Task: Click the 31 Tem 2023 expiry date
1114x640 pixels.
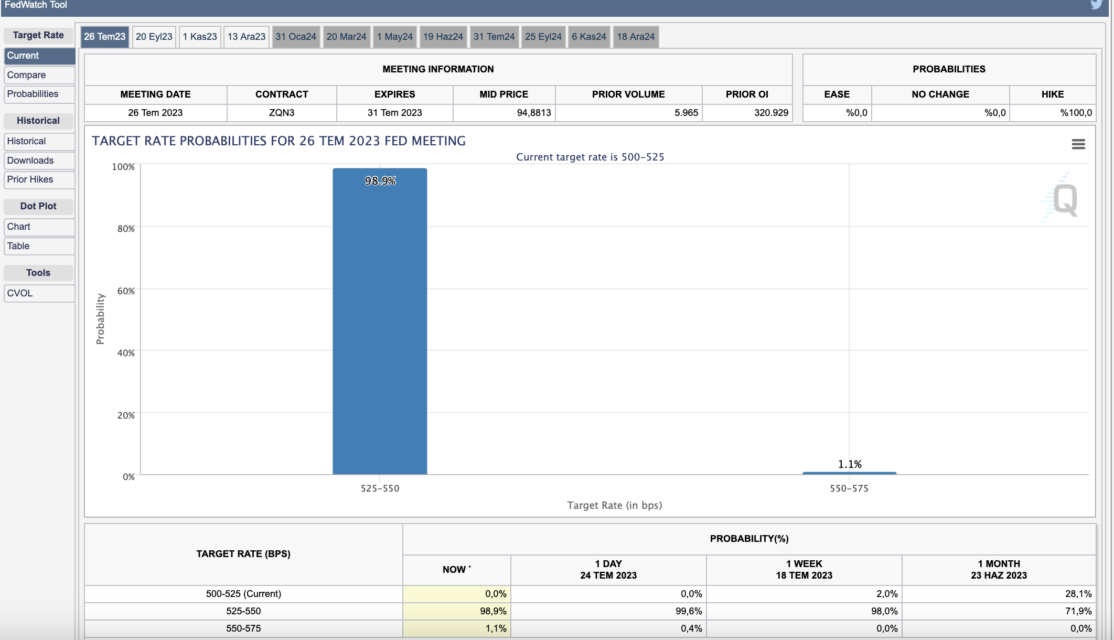Action: coord(394,113)
